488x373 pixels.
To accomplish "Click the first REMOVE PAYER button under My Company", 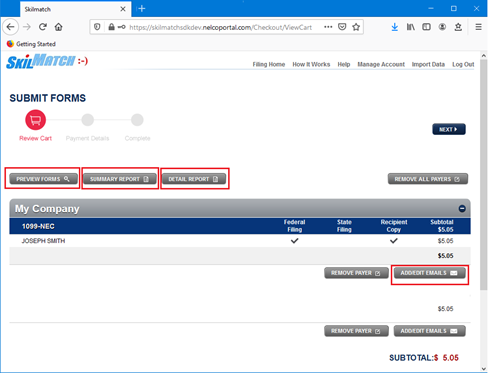I will tap(356, 273).
